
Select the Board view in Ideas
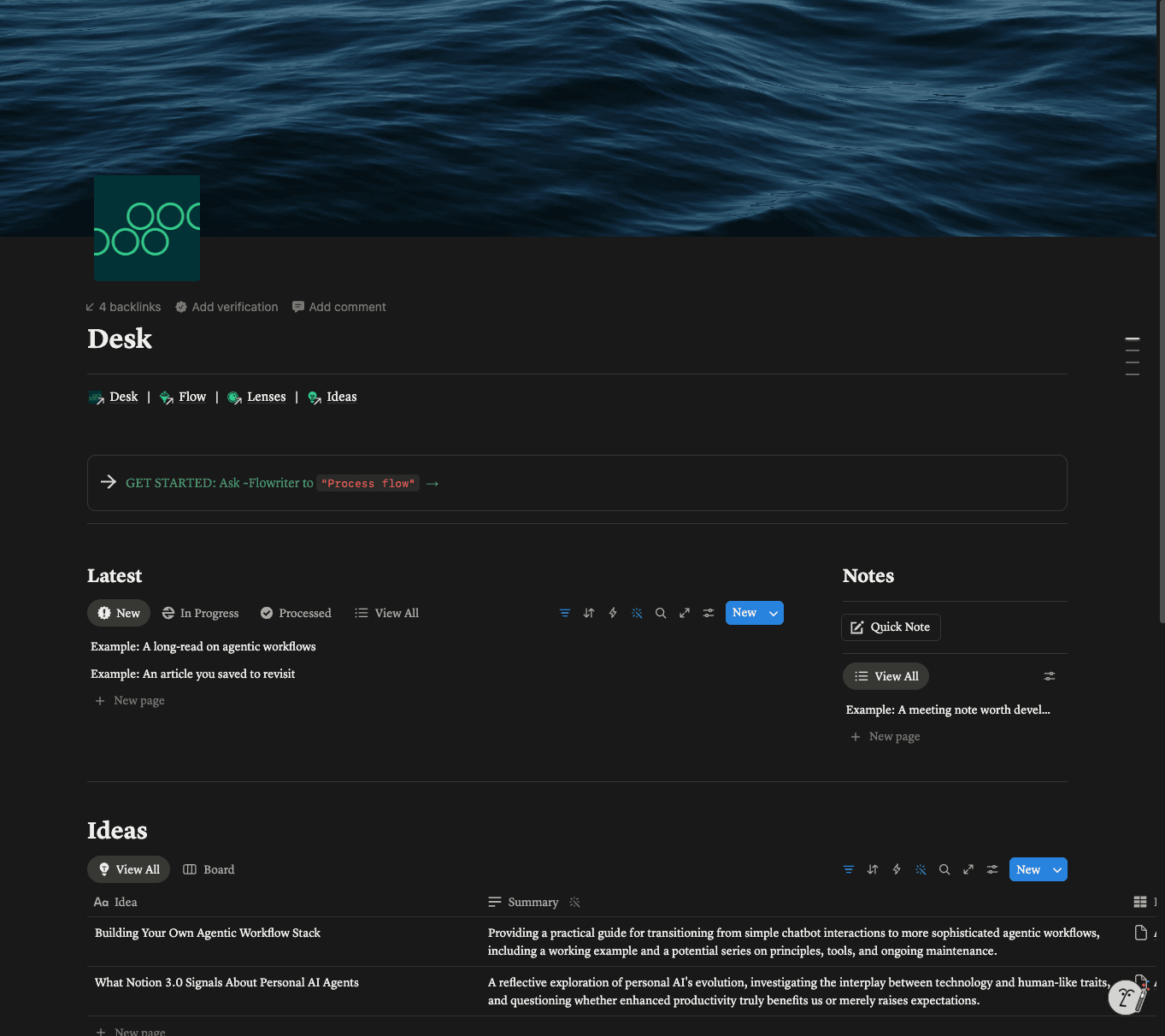tap(209, 869)
